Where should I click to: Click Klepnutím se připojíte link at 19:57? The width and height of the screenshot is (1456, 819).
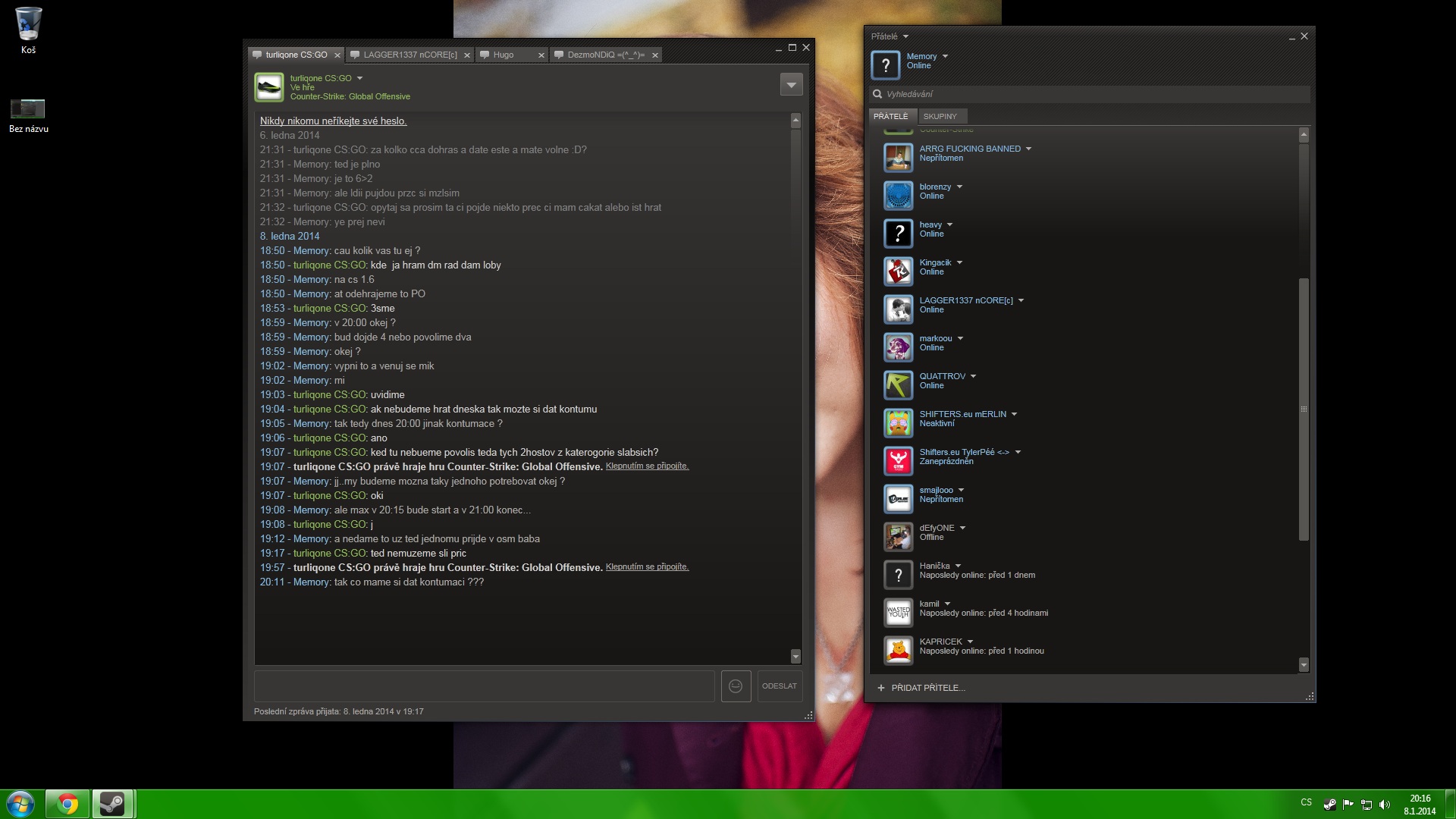click(x=647, y=566)
